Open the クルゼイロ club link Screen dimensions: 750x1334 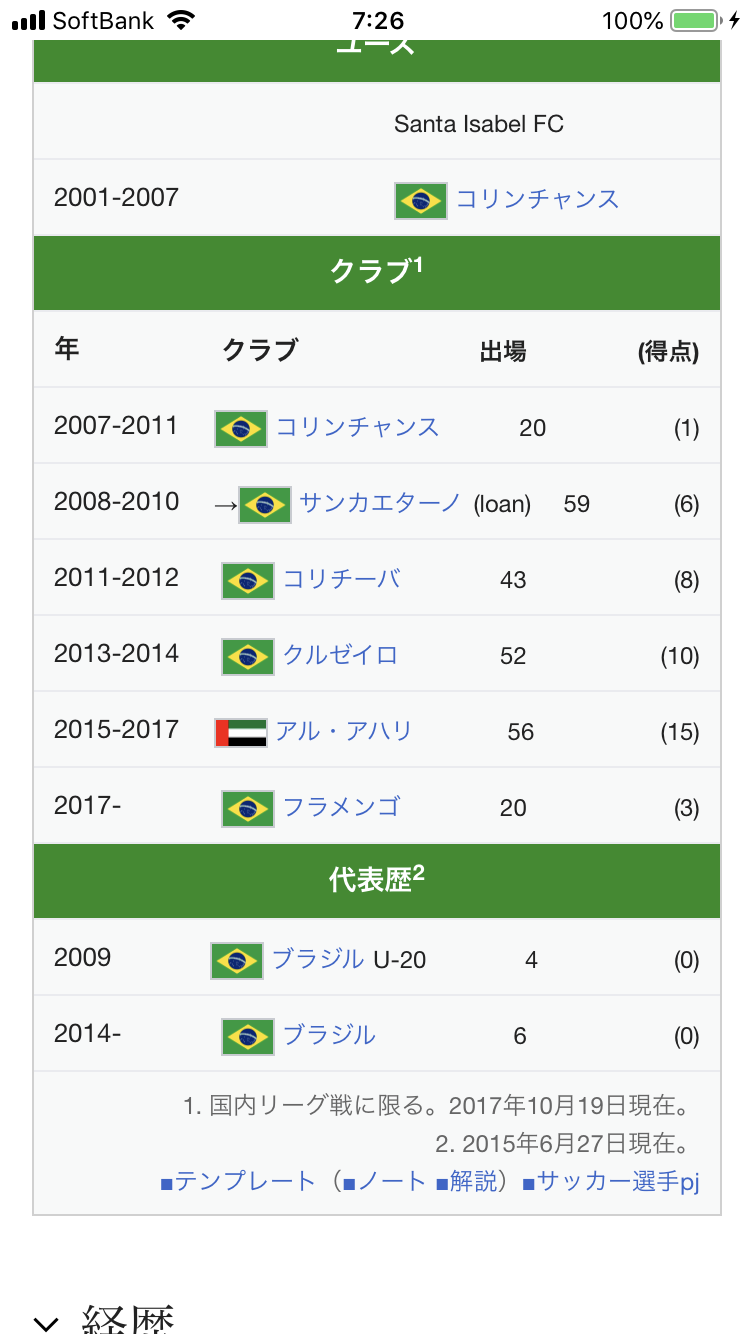[x=340, y=655]
